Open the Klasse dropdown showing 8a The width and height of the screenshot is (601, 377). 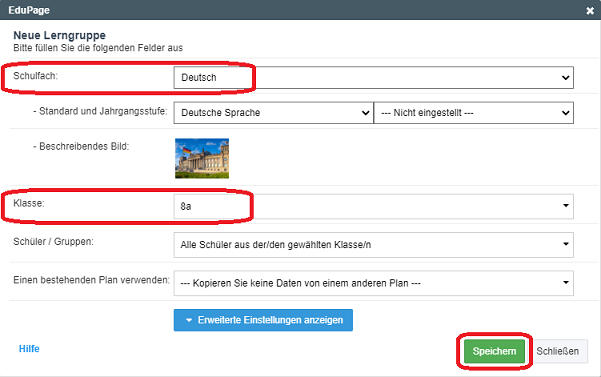click(373, 206)
